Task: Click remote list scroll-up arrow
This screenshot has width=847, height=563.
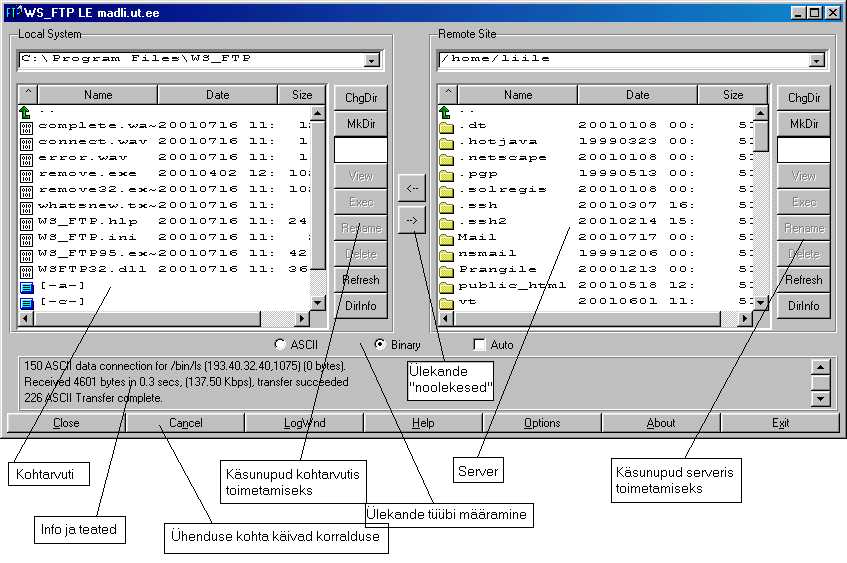Action: click(x=761, y=113)
